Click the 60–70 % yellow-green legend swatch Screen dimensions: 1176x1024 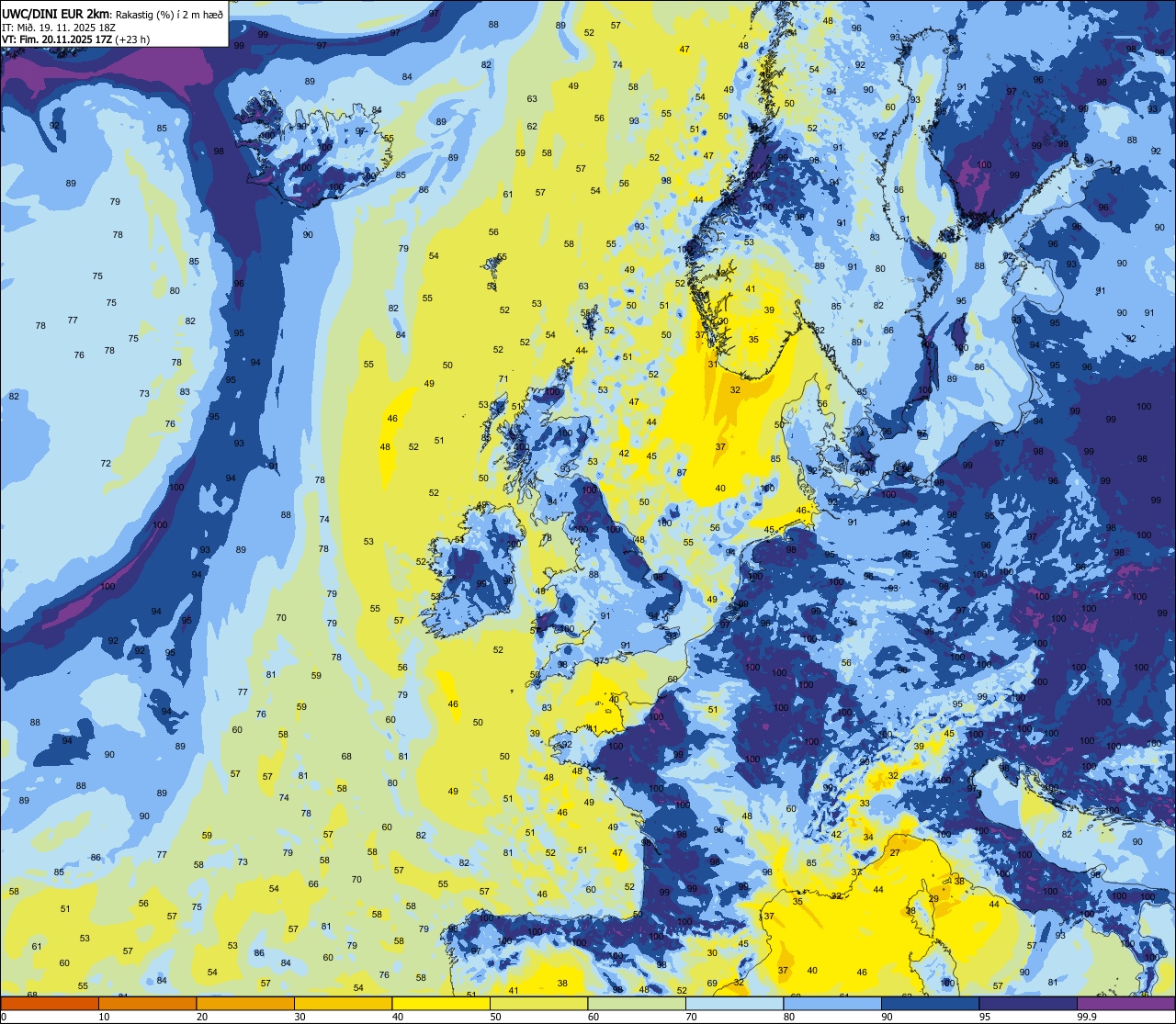click(x=637, y=1003)
